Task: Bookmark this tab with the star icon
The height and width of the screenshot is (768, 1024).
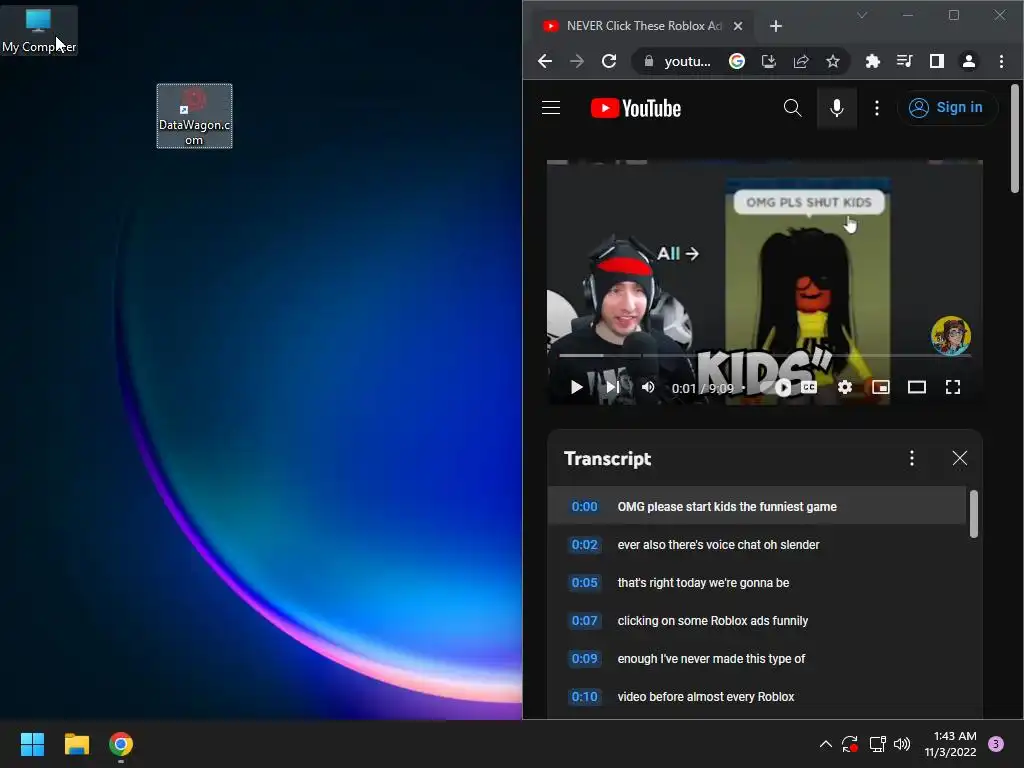Action: click(x=833, y=61)
